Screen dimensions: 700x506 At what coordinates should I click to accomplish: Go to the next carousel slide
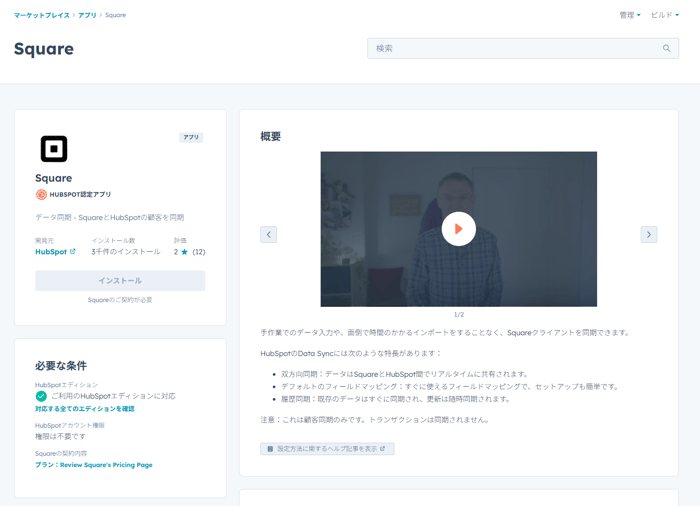[648, 235]
